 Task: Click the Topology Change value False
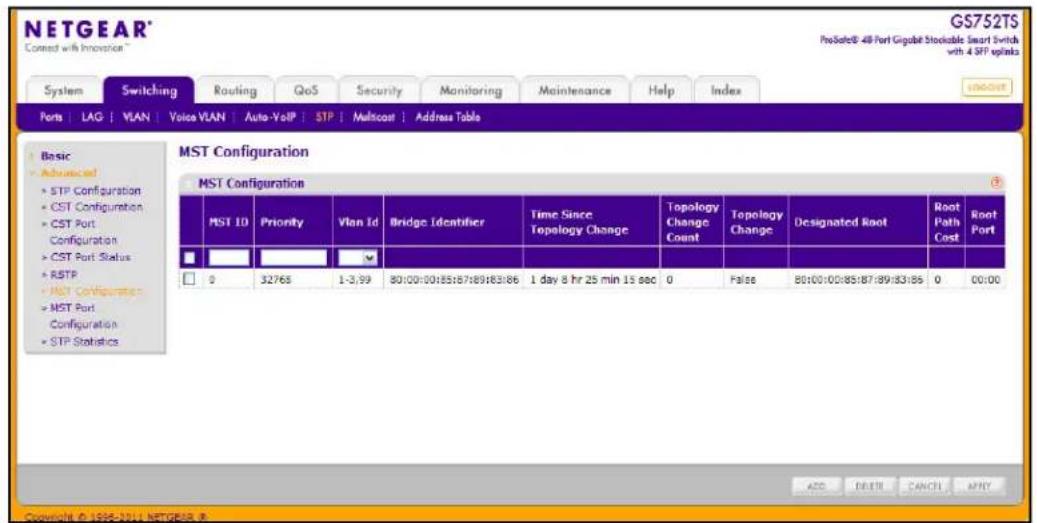742,280
